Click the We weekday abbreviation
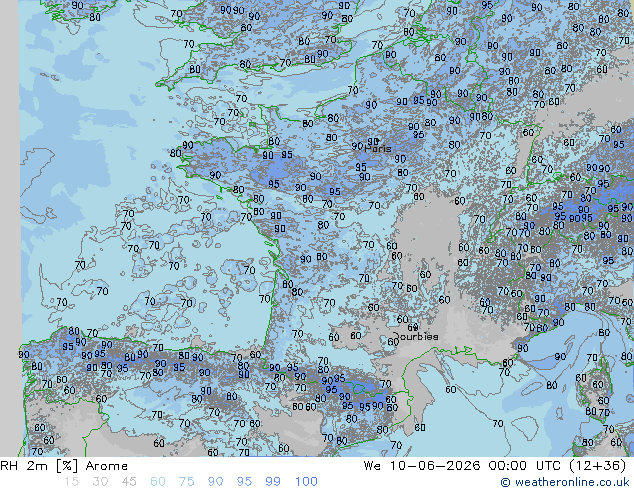Screen dimensions: 634x490 pos(372,466)
